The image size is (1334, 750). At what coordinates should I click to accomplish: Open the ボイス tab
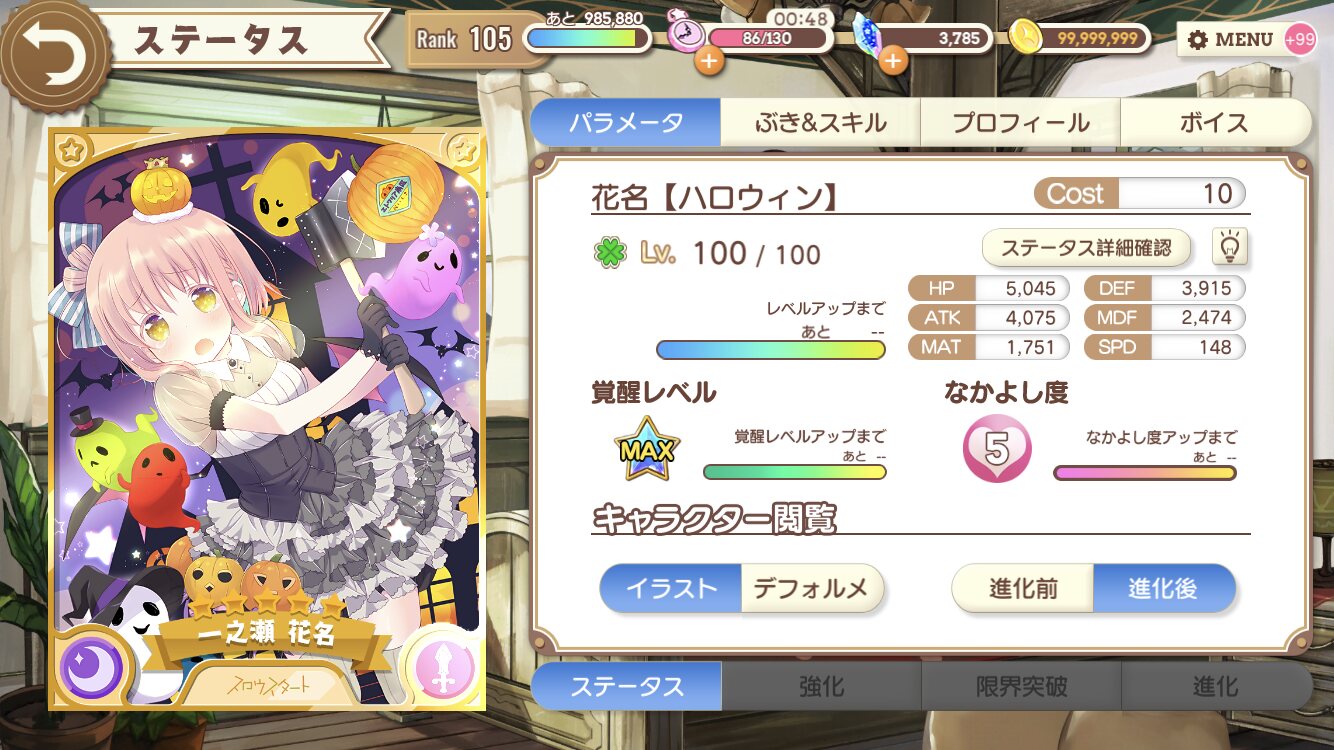click(1215, 123)
